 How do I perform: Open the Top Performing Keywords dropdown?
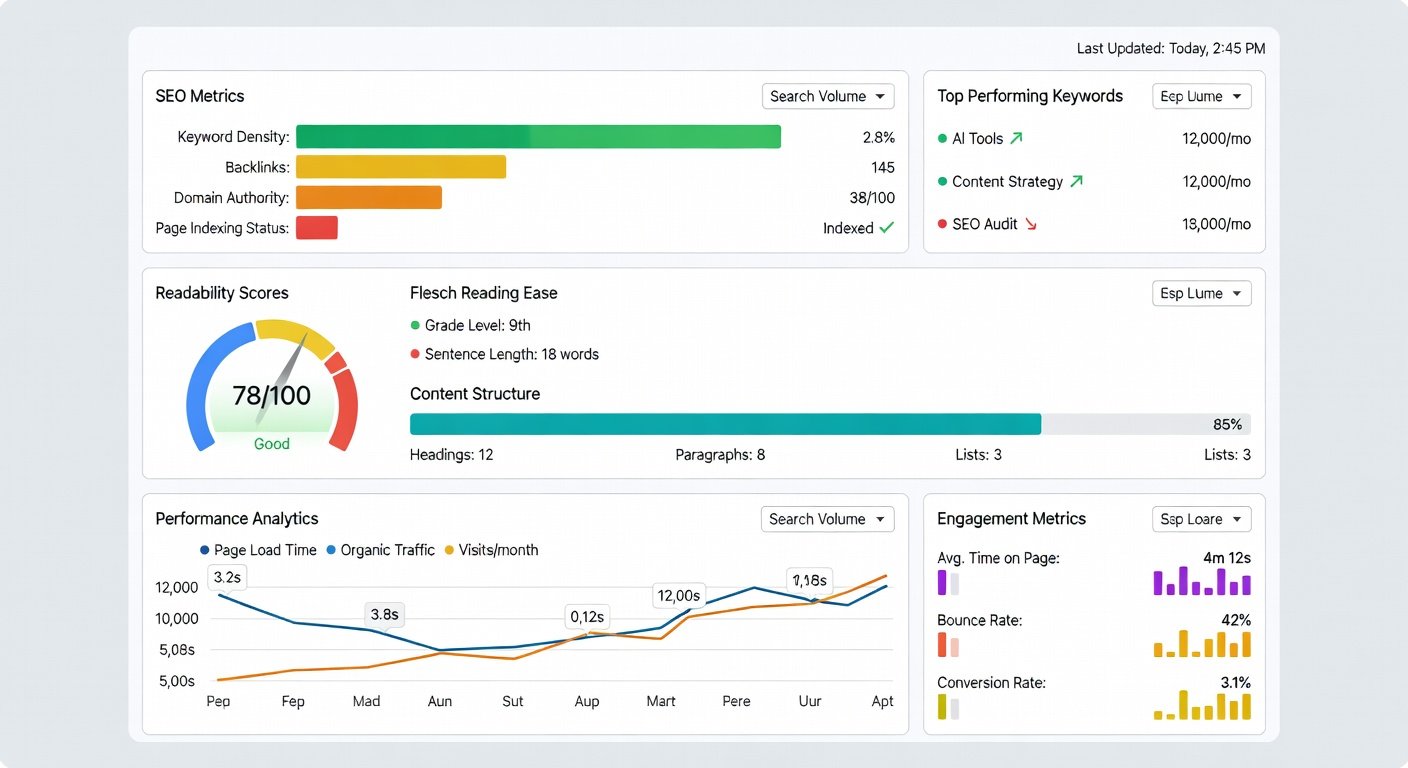click(1201, 96)
